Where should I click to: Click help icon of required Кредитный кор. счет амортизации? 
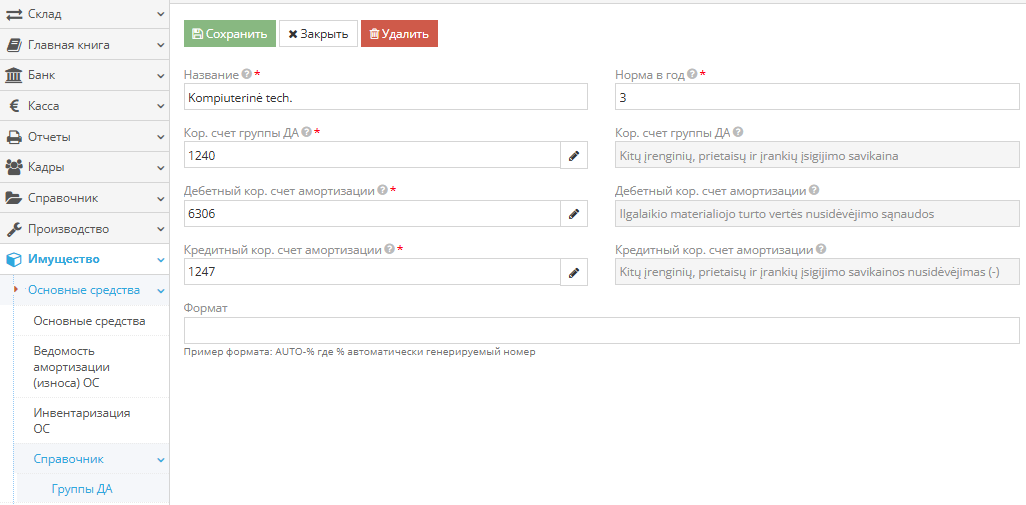(389, 249)
